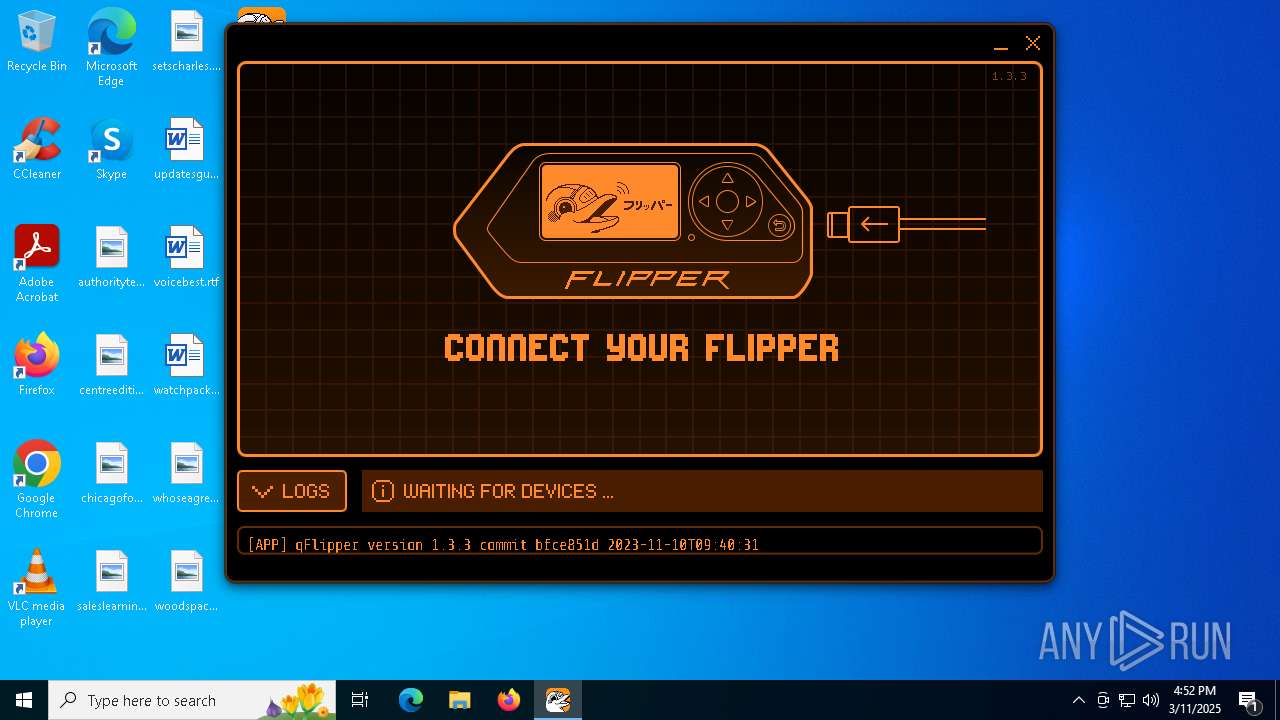Click the WAITING FOR DEVICES status text

point(508,491)
